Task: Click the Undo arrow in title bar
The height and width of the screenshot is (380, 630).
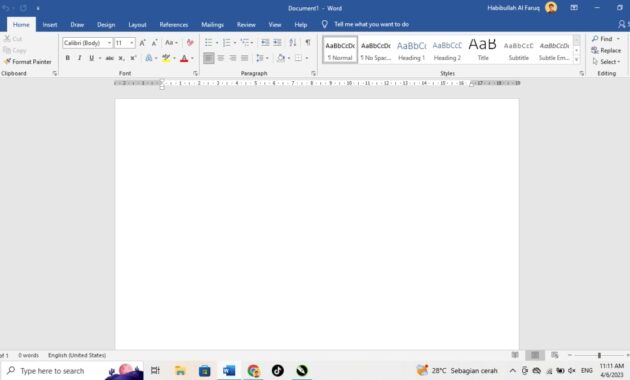Action: click(x=6, y=8)
